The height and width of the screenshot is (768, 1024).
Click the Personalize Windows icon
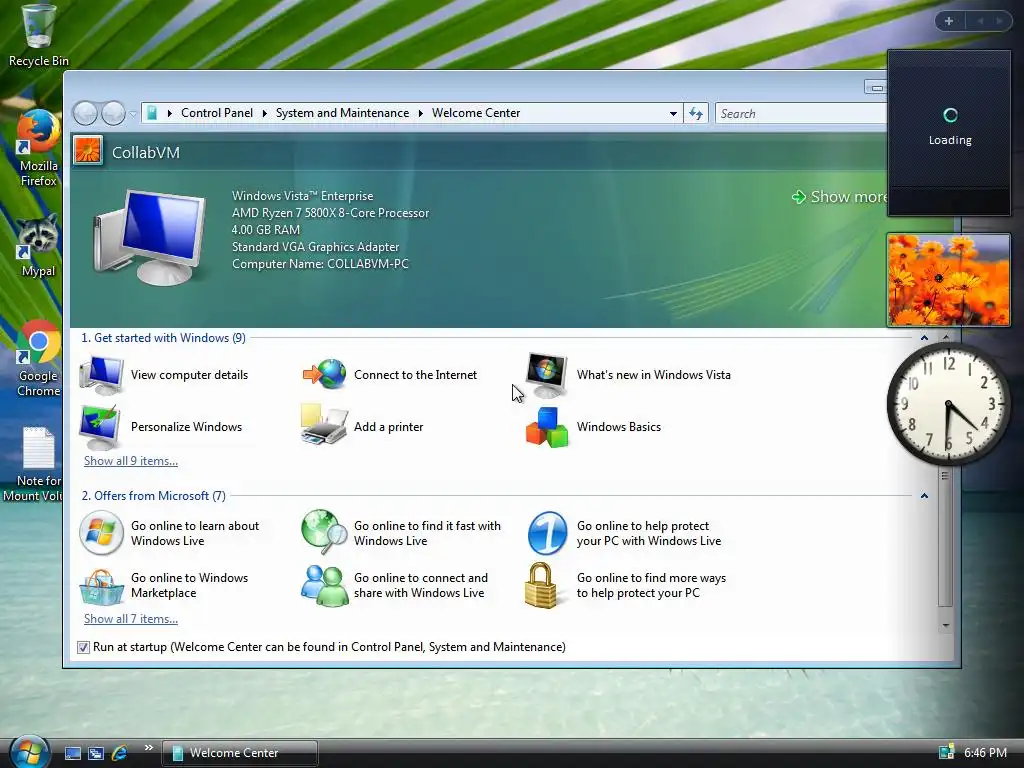(x=99, y=426)
